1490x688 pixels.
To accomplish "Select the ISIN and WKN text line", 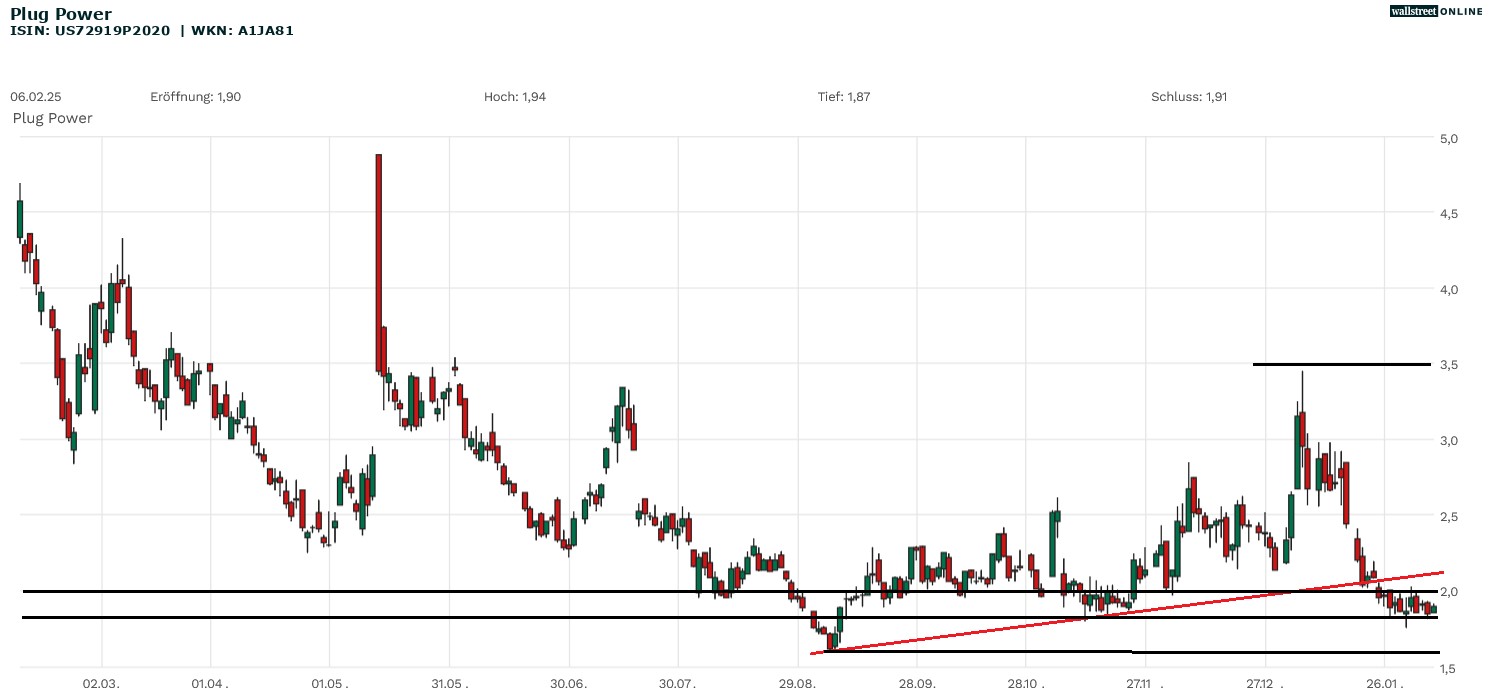I will 152,31.
